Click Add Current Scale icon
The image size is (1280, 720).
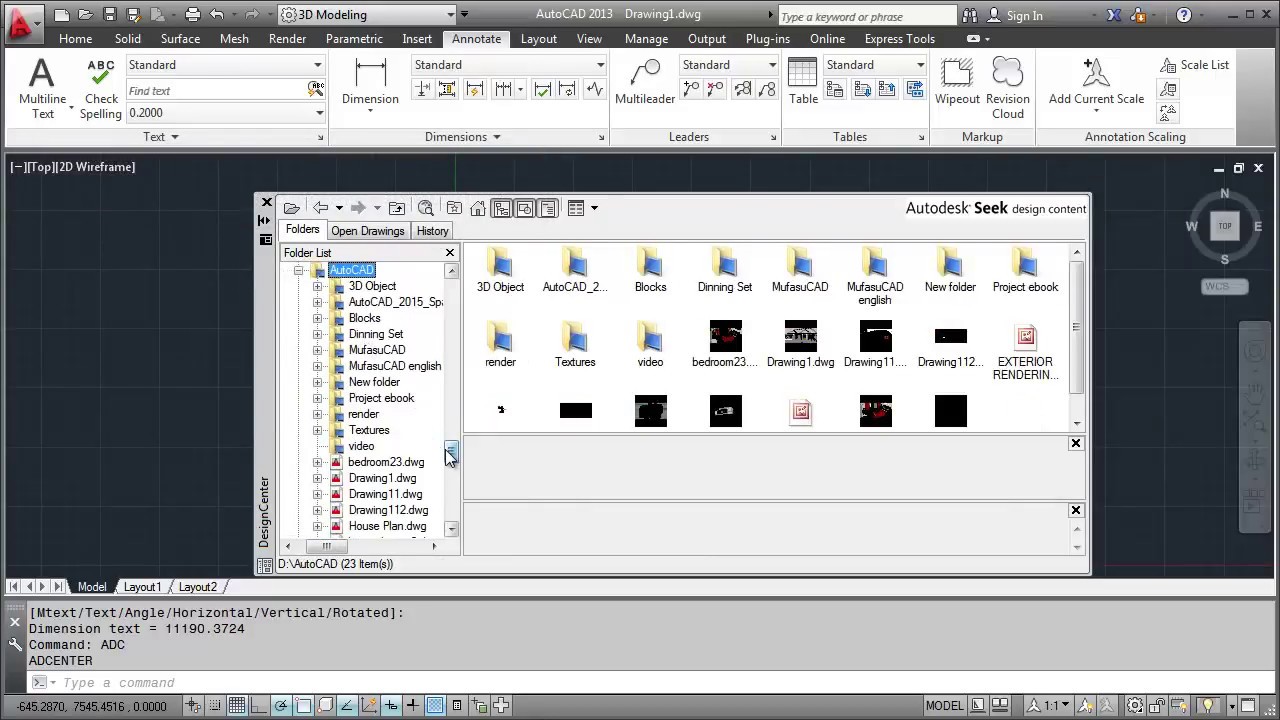pos(1096,82)
